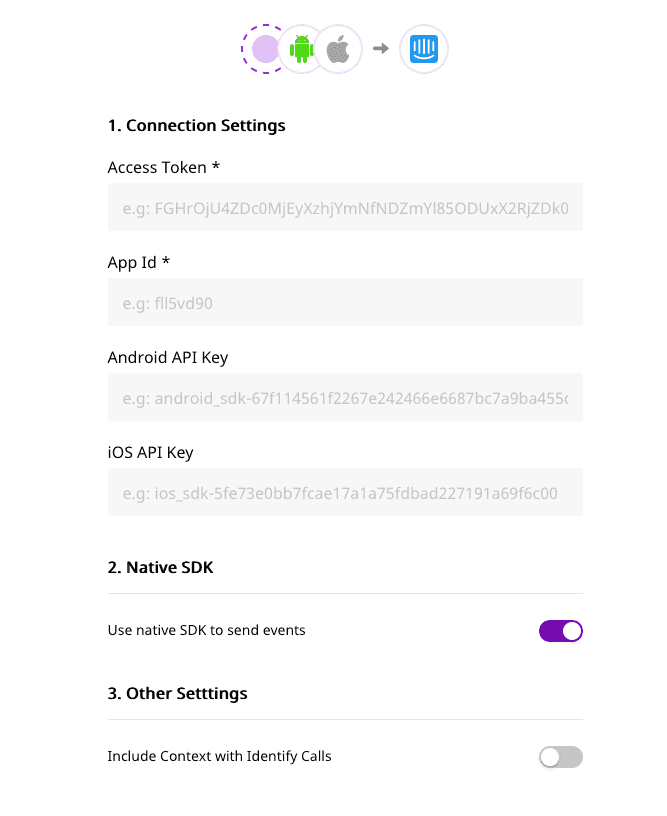The width and height of the screenshot is (667, 816).
Task: Click the Connection Settings section heading
Action: coord(196,125)
